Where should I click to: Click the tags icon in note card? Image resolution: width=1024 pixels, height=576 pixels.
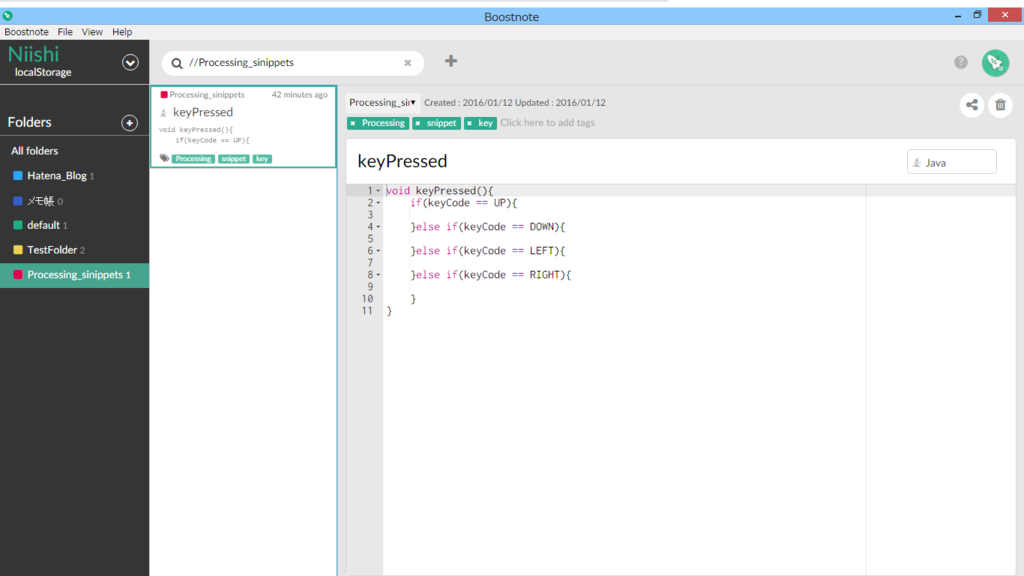click(165, 159)
